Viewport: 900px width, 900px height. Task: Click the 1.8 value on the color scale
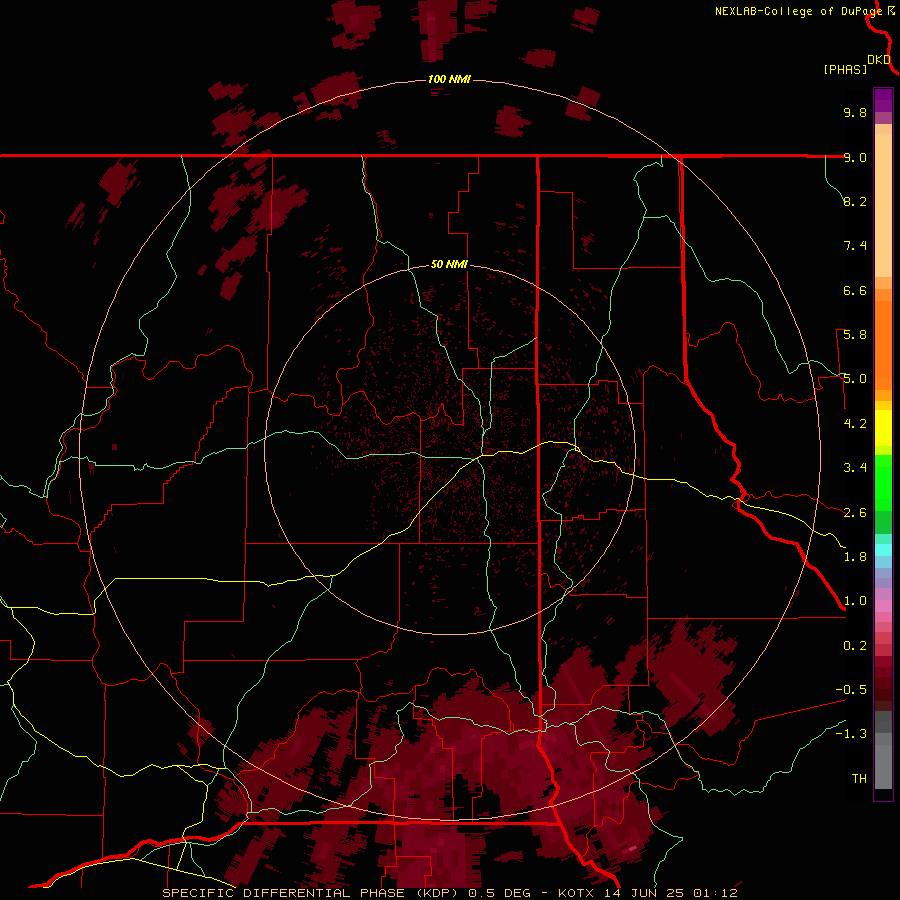pyautogui.click(x=855, y=557)
